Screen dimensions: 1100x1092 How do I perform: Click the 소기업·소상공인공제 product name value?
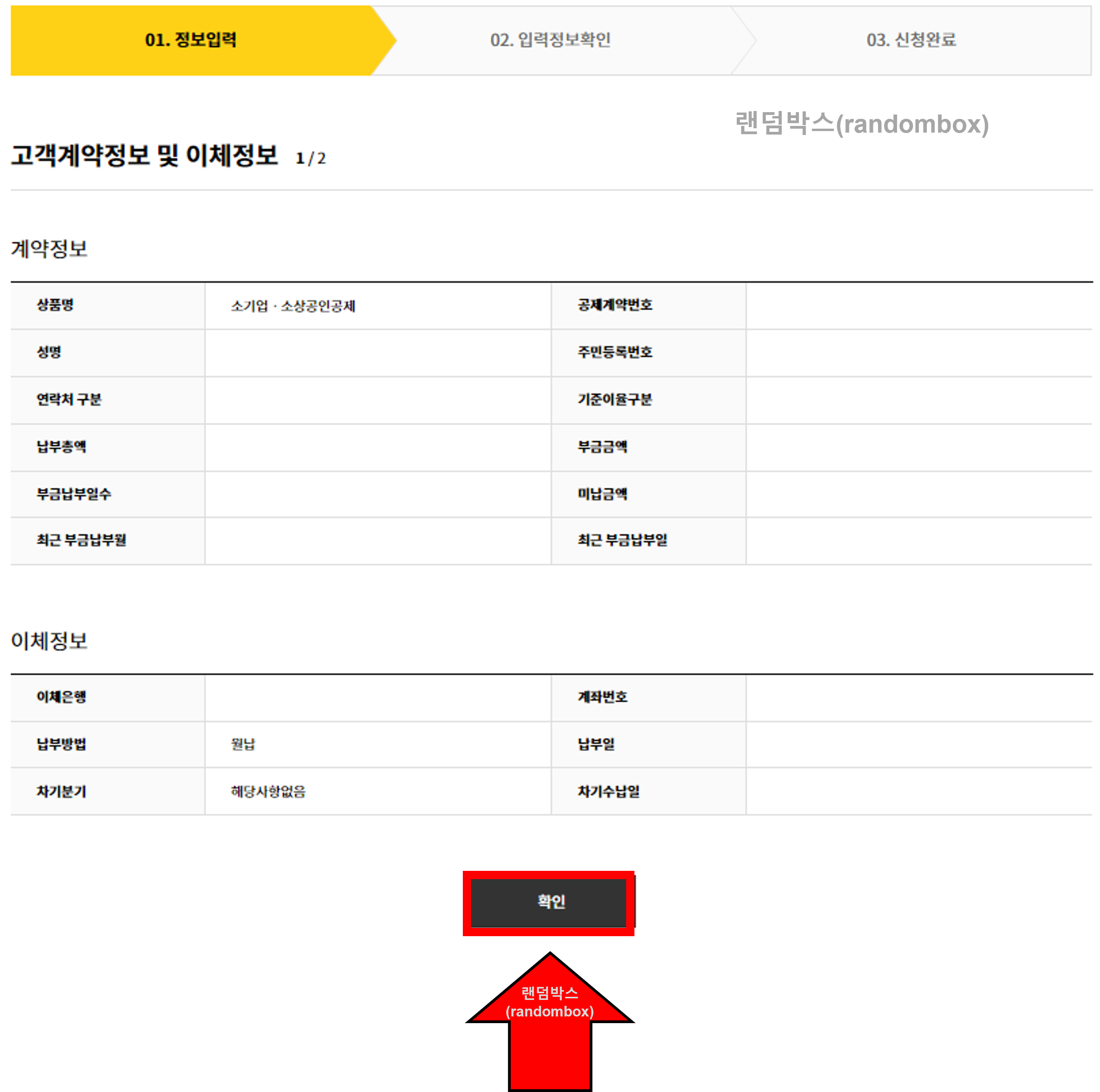[x=293, y=306]
